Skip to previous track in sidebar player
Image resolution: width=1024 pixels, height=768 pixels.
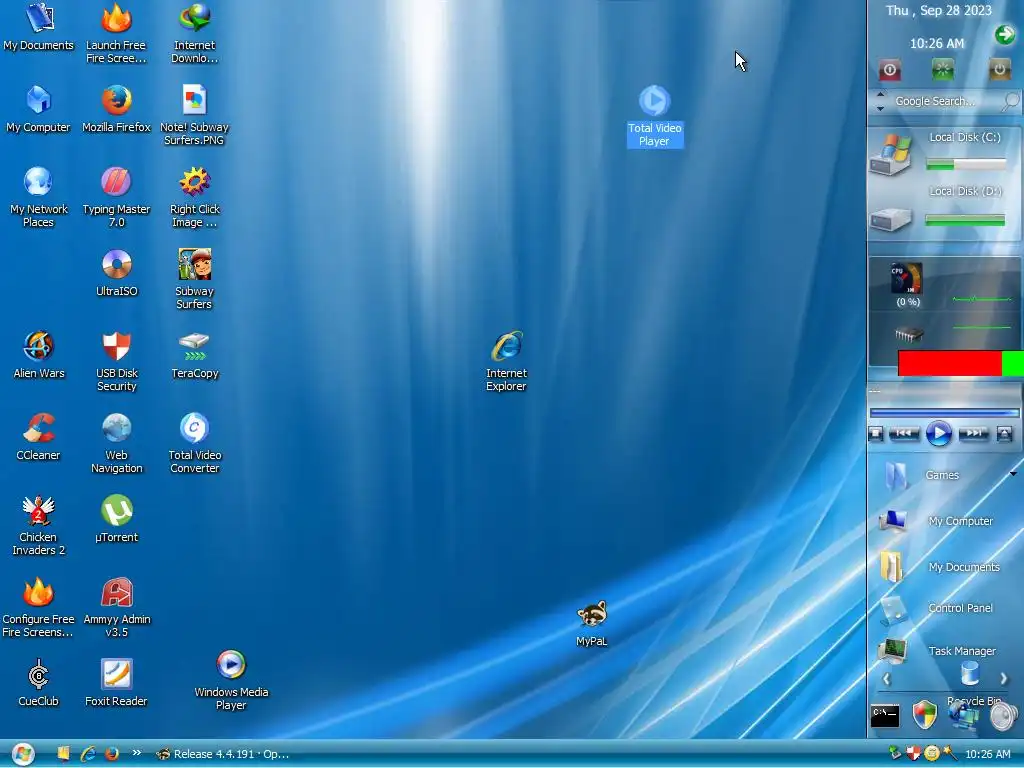click(x=904, y=434)
